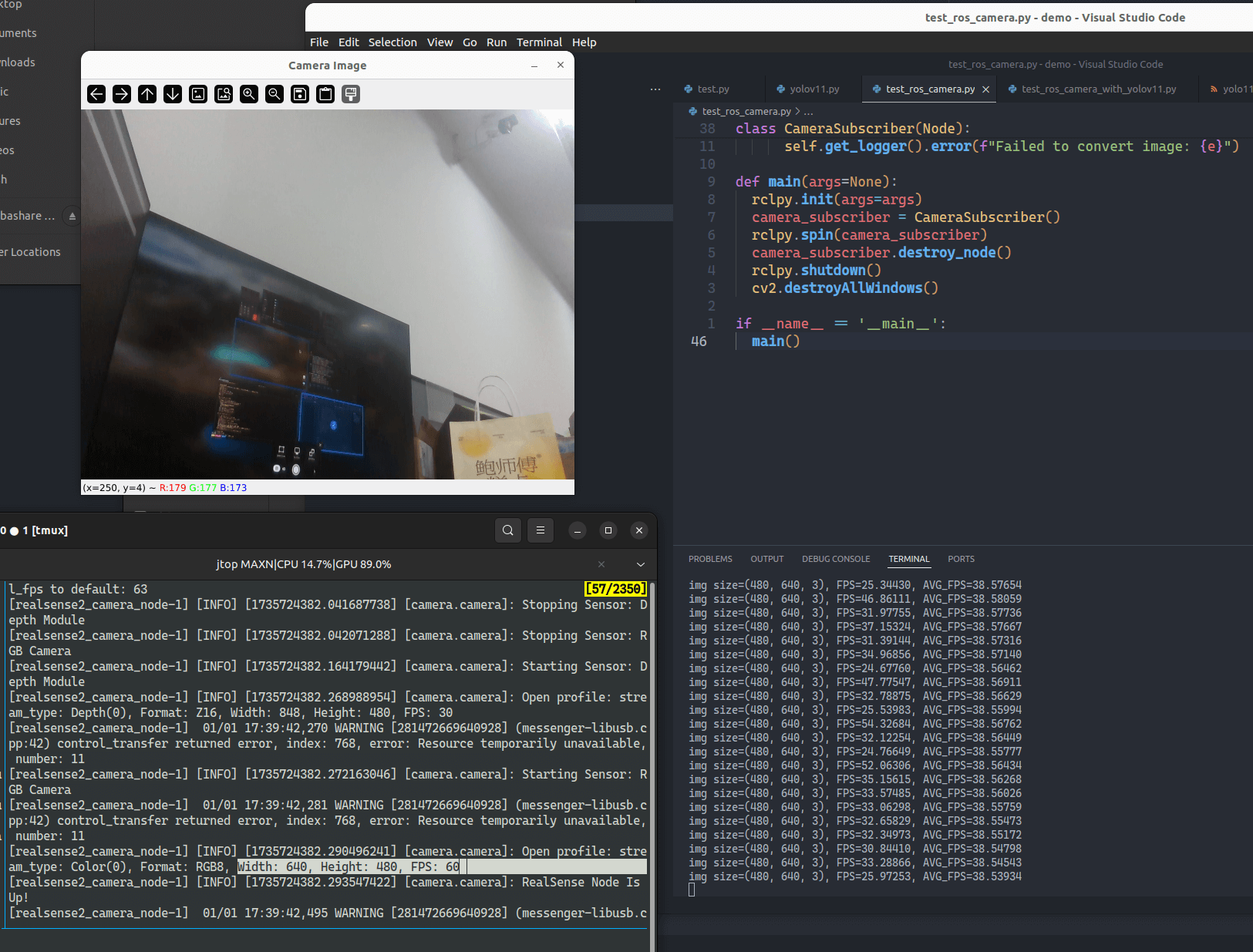Open test_ros_camera_with_yolov11.py tab
The image size is (1253, 952).
pos(1099,89)
